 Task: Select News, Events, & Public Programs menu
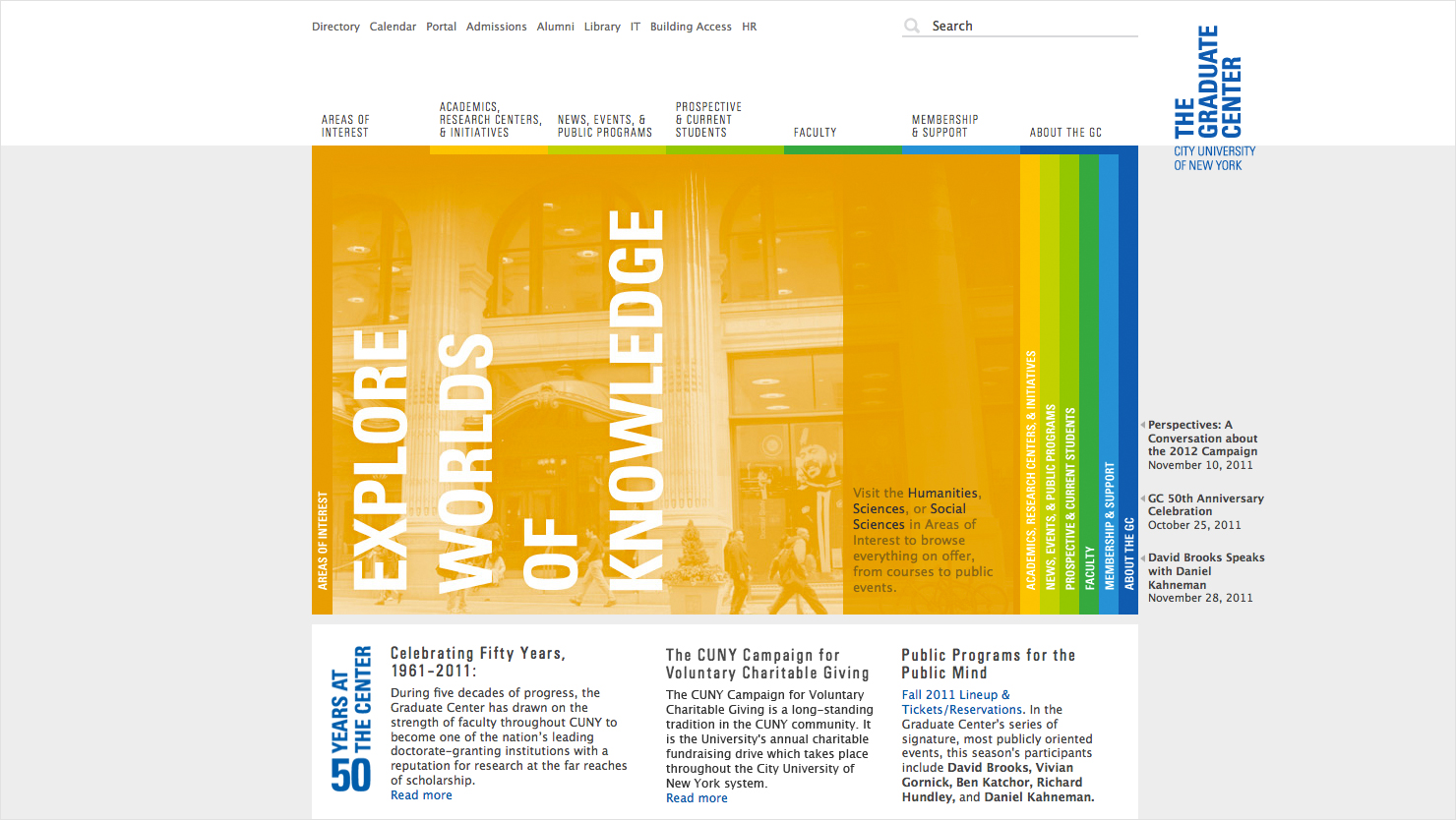point(604,126)
